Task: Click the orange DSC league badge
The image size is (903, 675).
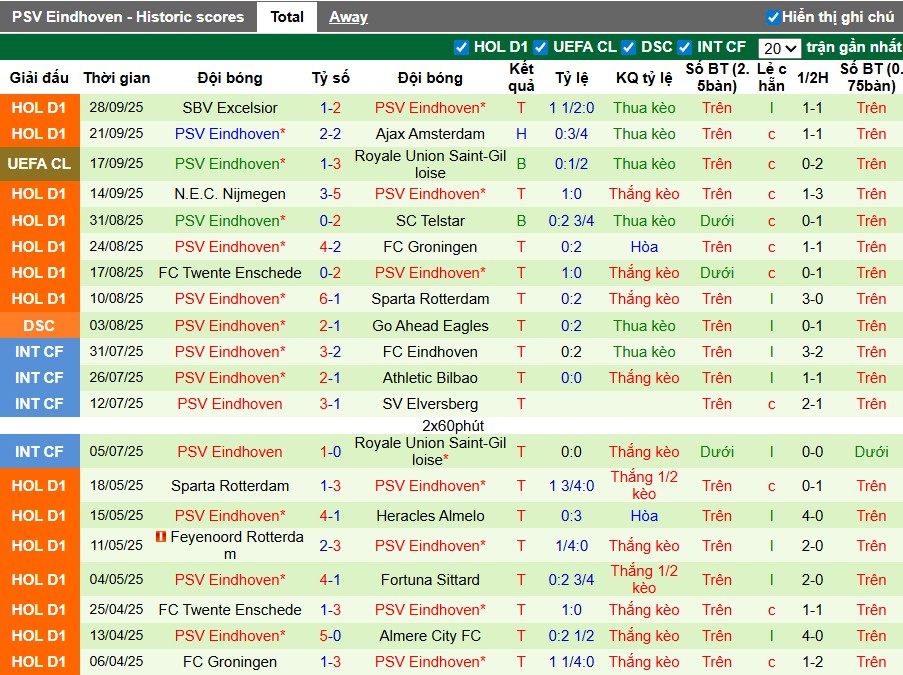Action: point(40,326)
